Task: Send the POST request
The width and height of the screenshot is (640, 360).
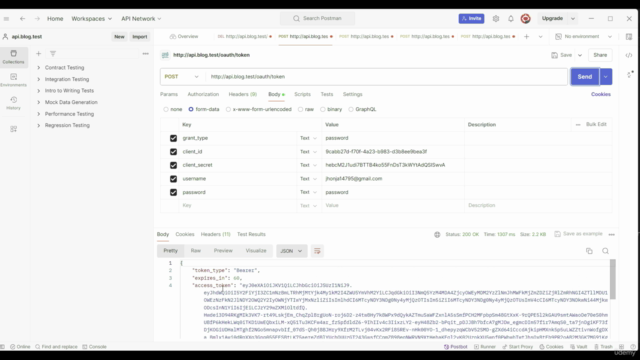Action: click(584, 77)
